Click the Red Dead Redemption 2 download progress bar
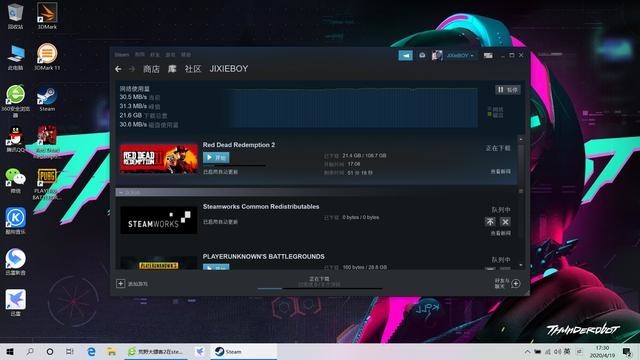The image size is (640, 360). tap(234, 165)
